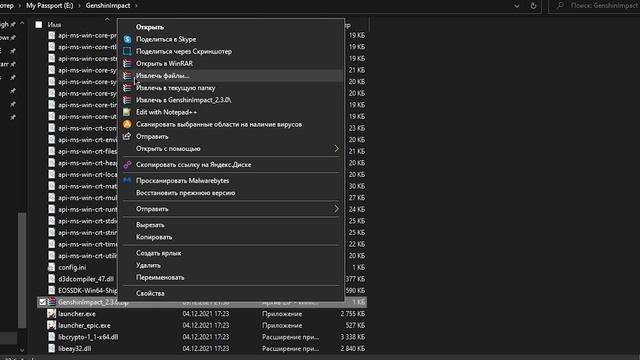Select Просканировать Malwarebytes

[x=182, y=180]
